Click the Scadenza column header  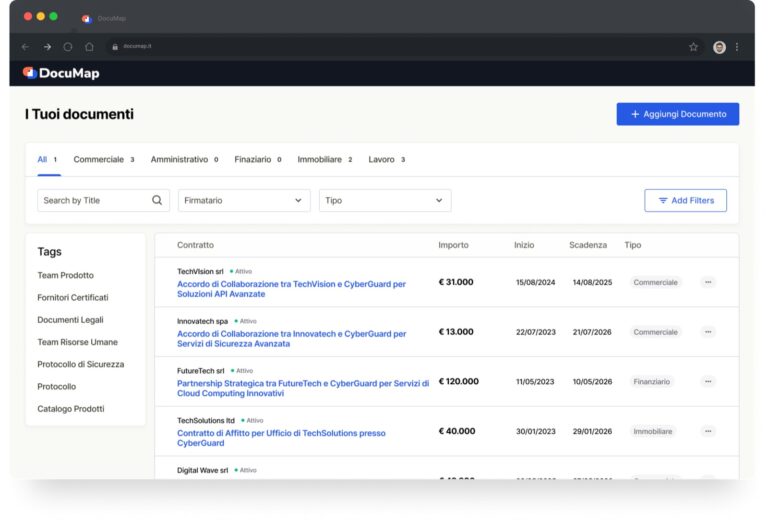[x=588, y=245]
